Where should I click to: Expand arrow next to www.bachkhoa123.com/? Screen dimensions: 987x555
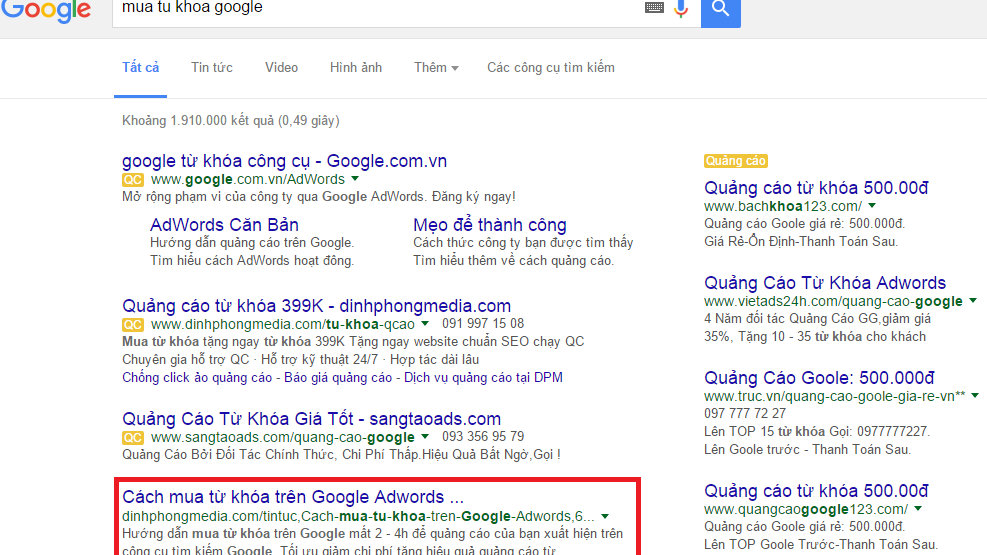[872, 206]
